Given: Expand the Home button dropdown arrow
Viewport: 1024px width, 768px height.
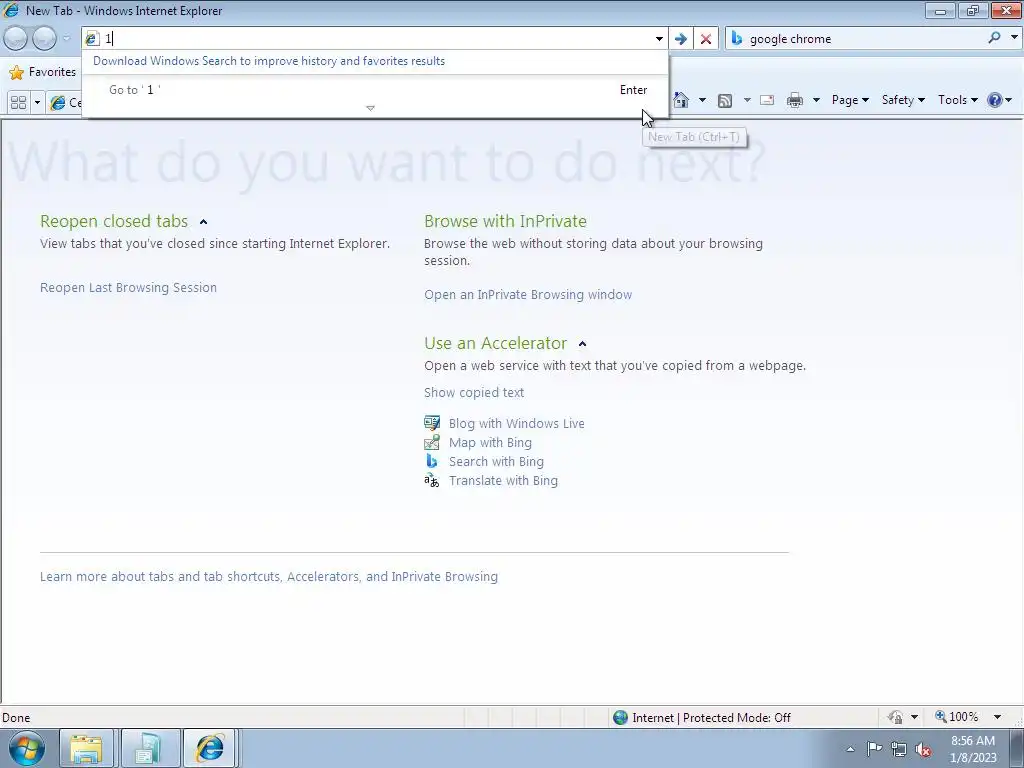Looking at the screenshot, I should point(702,100).
